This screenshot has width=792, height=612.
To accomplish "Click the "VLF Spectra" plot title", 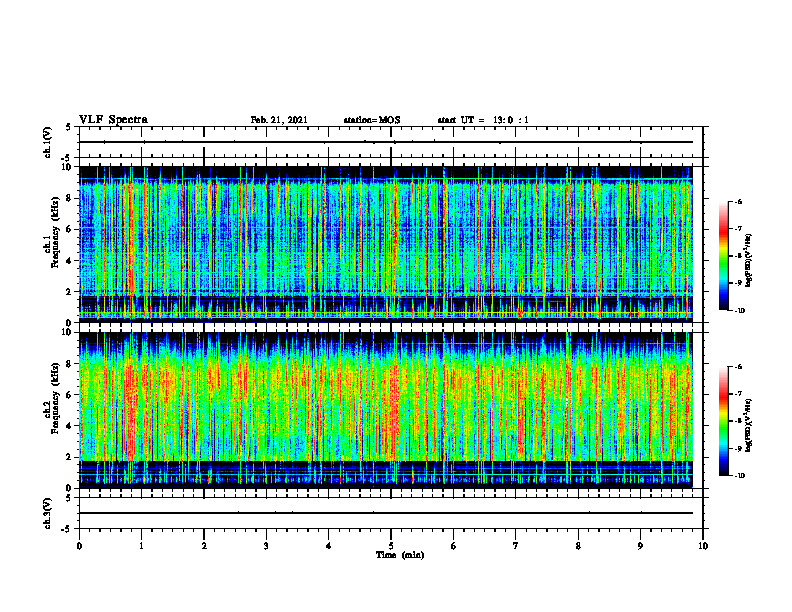I will pos(113,120).
